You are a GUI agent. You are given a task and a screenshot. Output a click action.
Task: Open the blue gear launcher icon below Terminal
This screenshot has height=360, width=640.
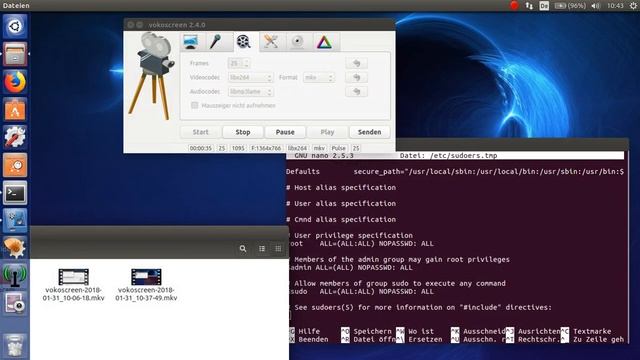point(15,221)
